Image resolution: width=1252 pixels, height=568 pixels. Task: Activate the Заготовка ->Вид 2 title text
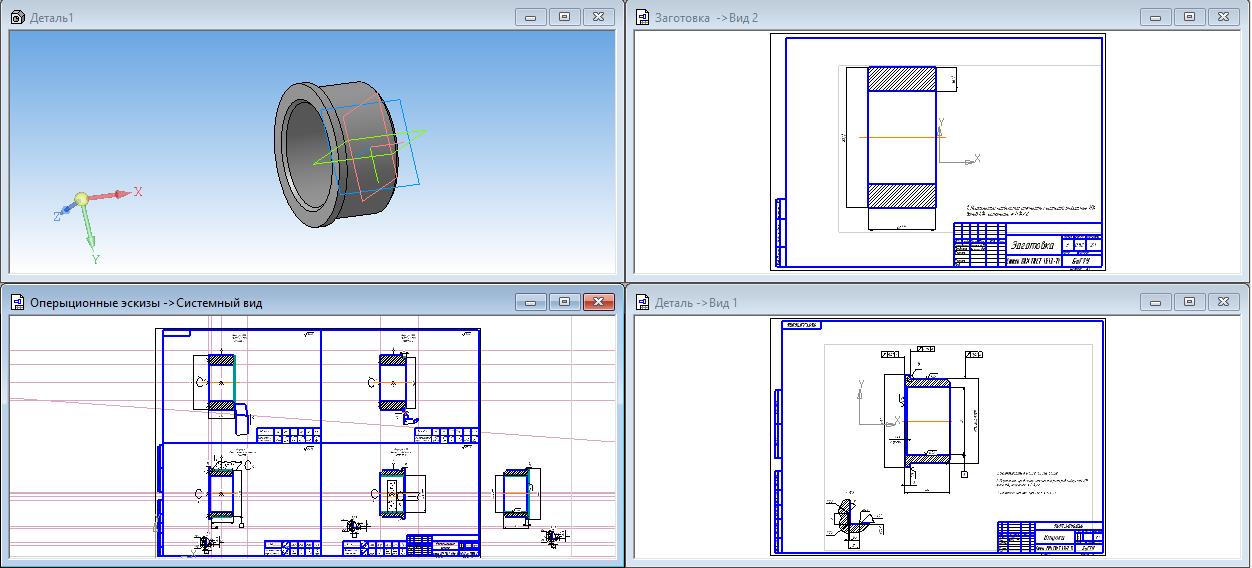pos(706,18)
